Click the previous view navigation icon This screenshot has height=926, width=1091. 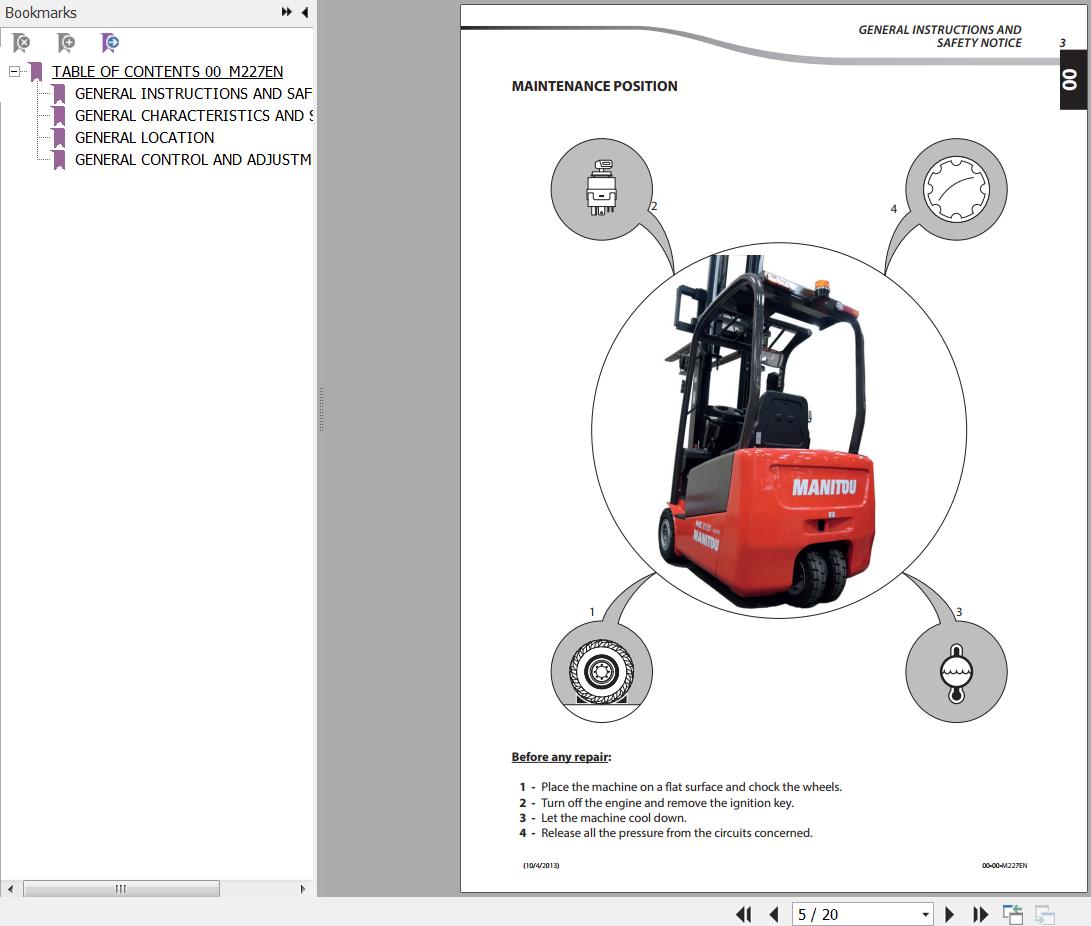(x=1012, y=914)
